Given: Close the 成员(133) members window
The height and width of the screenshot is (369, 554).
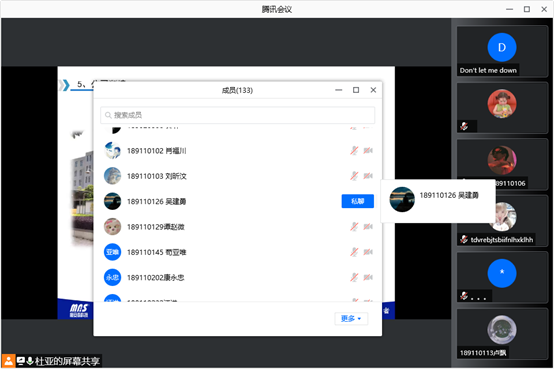Looking at the screenshot, I should [x=373, y=90].
